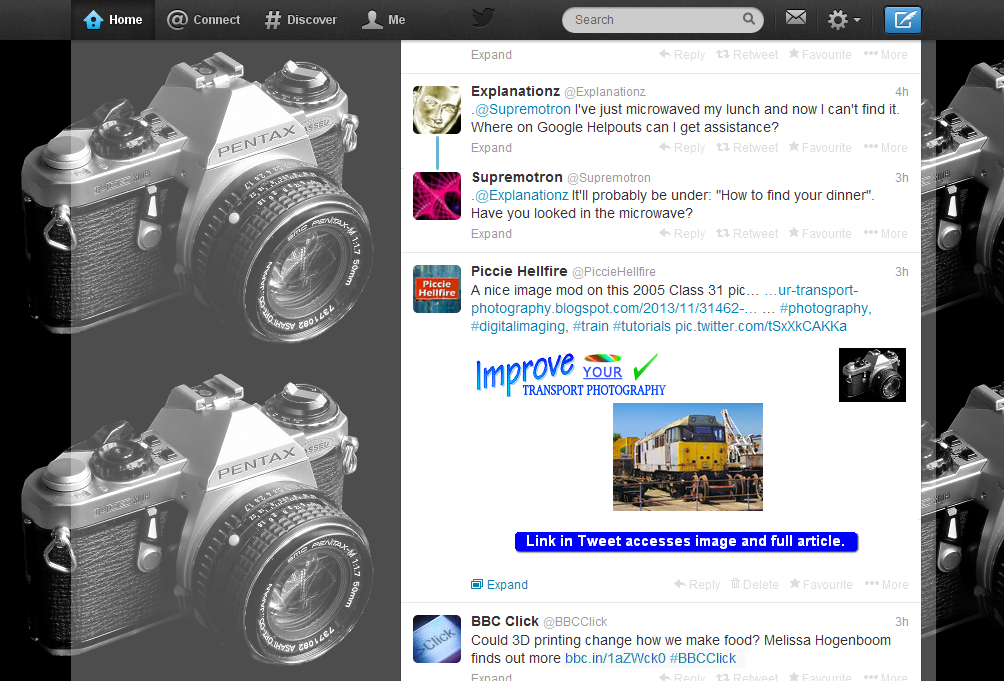The height and width of the screenshot is (681, 1004).
Task: Compose a new Tweet button
Action: tap(903, 20)
